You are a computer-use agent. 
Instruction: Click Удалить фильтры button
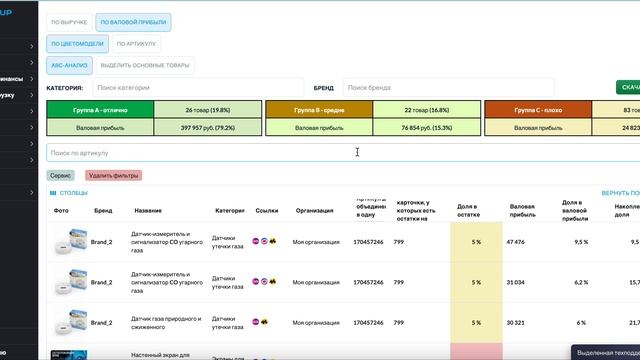tap(113, 176)
